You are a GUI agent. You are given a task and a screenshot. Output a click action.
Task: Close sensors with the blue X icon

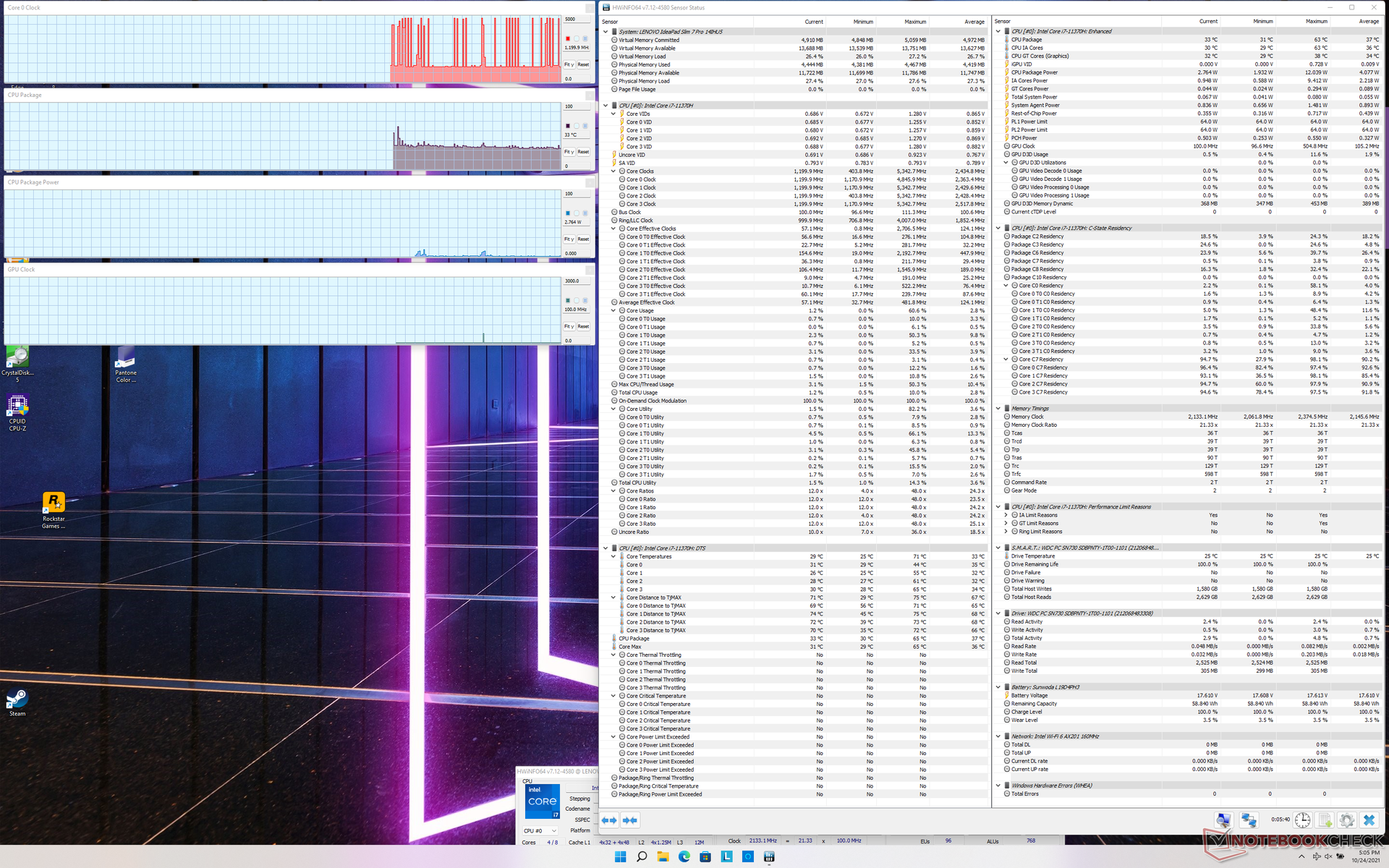[1369, 820]
